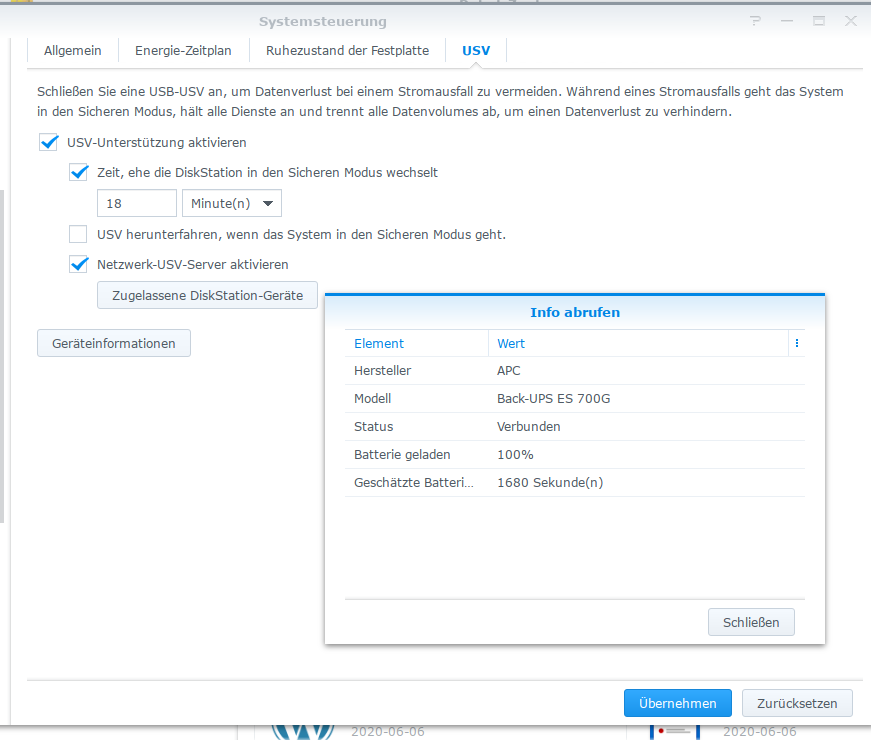Click the APC value cell
The height and width of the screenshot is (740, 871).
(x=508, y=371)
